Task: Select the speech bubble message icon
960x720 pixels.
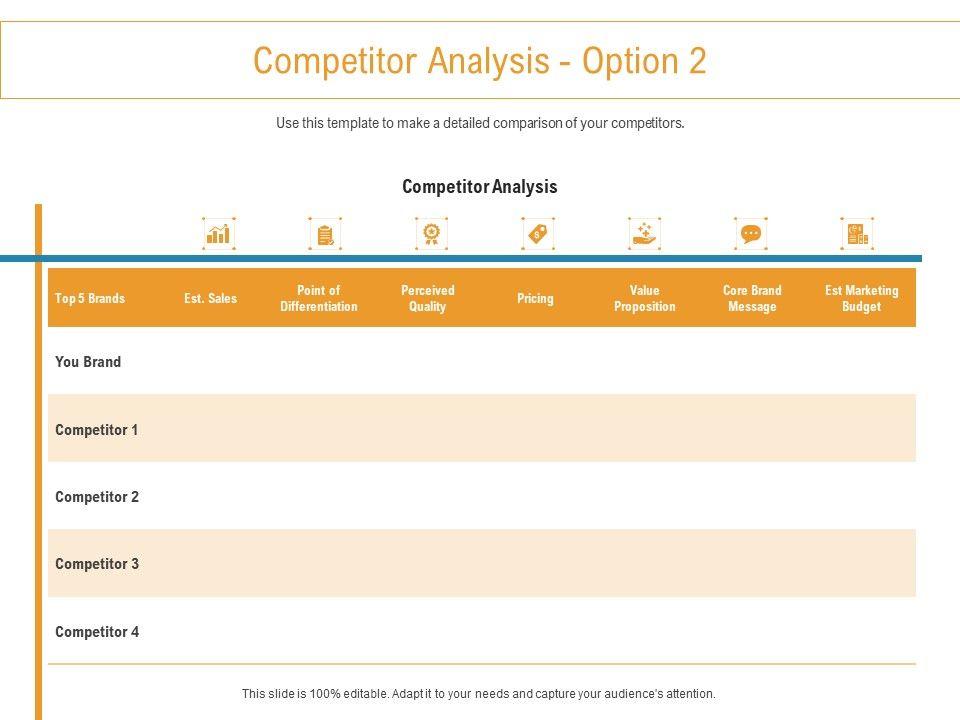Action: point(751,234)
